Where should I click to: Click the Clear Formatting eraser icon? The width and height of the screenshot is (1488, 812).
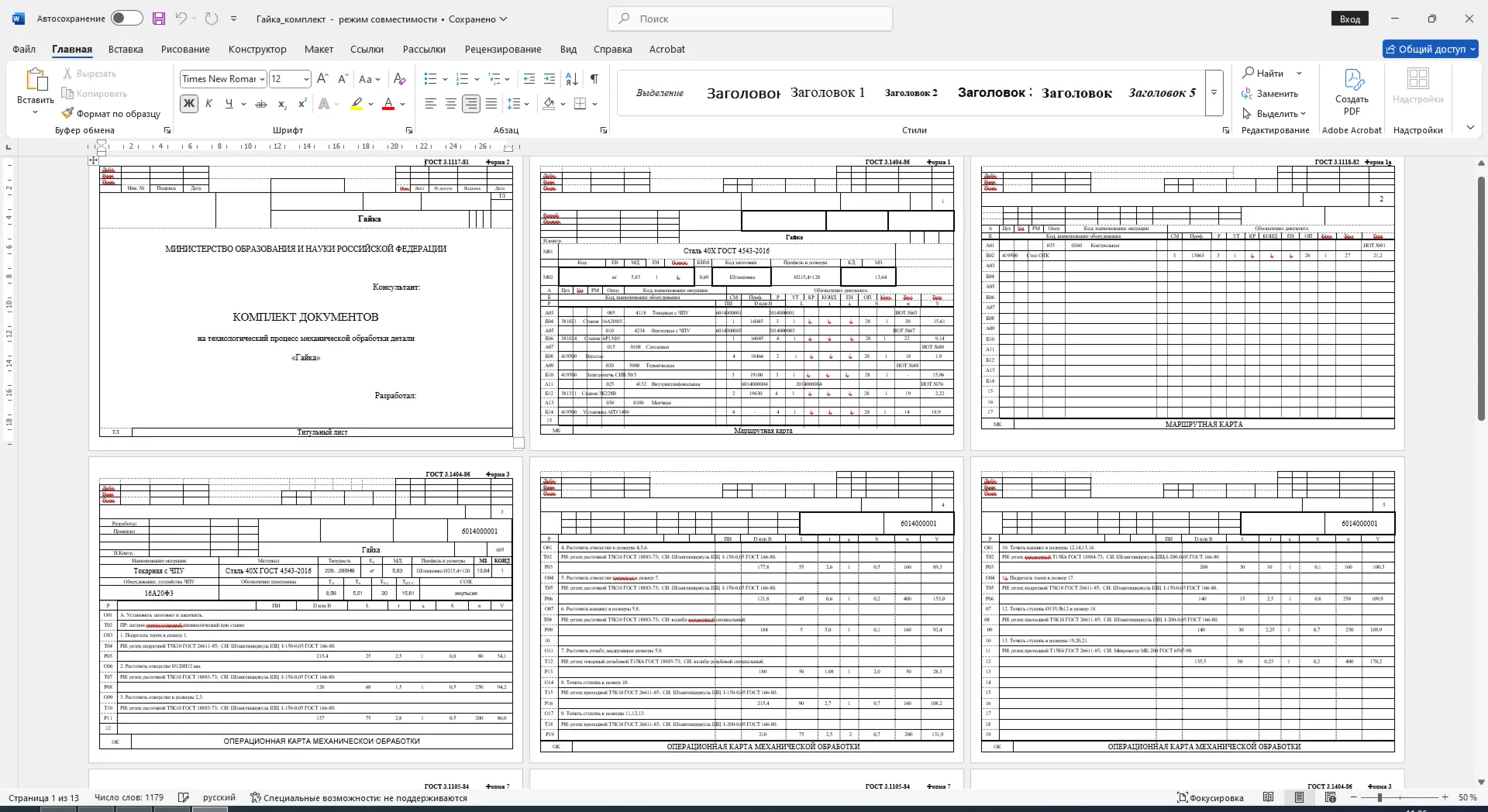click(x=399, y=78)
